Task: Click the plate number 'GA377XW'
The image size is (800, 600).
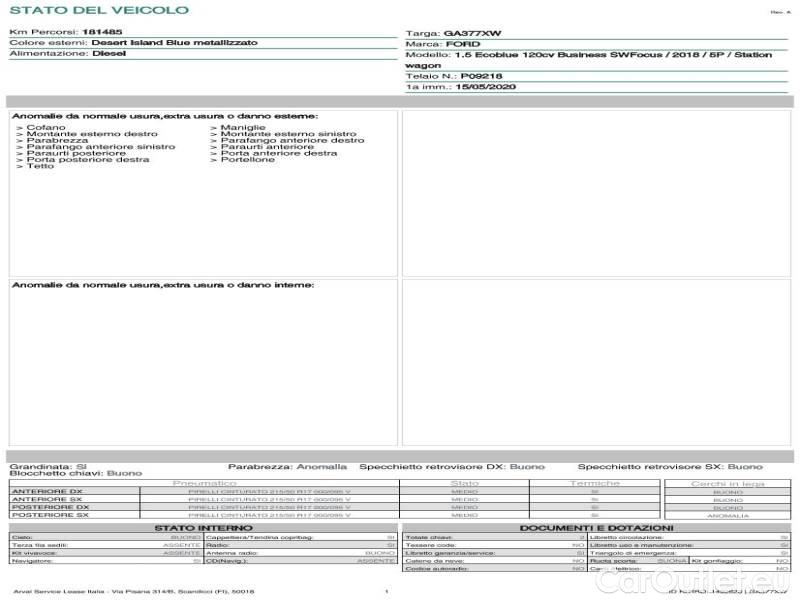Action: click(x=472, y=33)
